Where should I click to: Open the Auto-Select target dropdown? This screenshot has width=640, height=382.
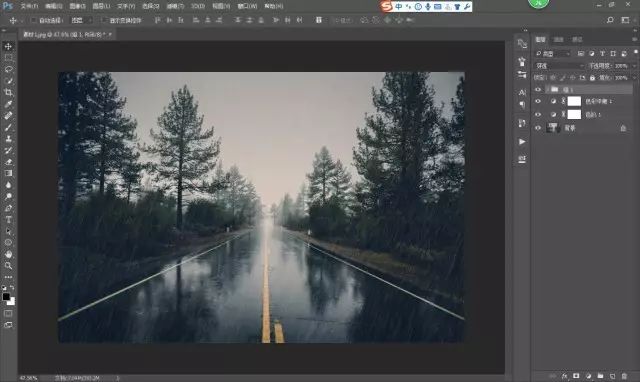(82, 20)
